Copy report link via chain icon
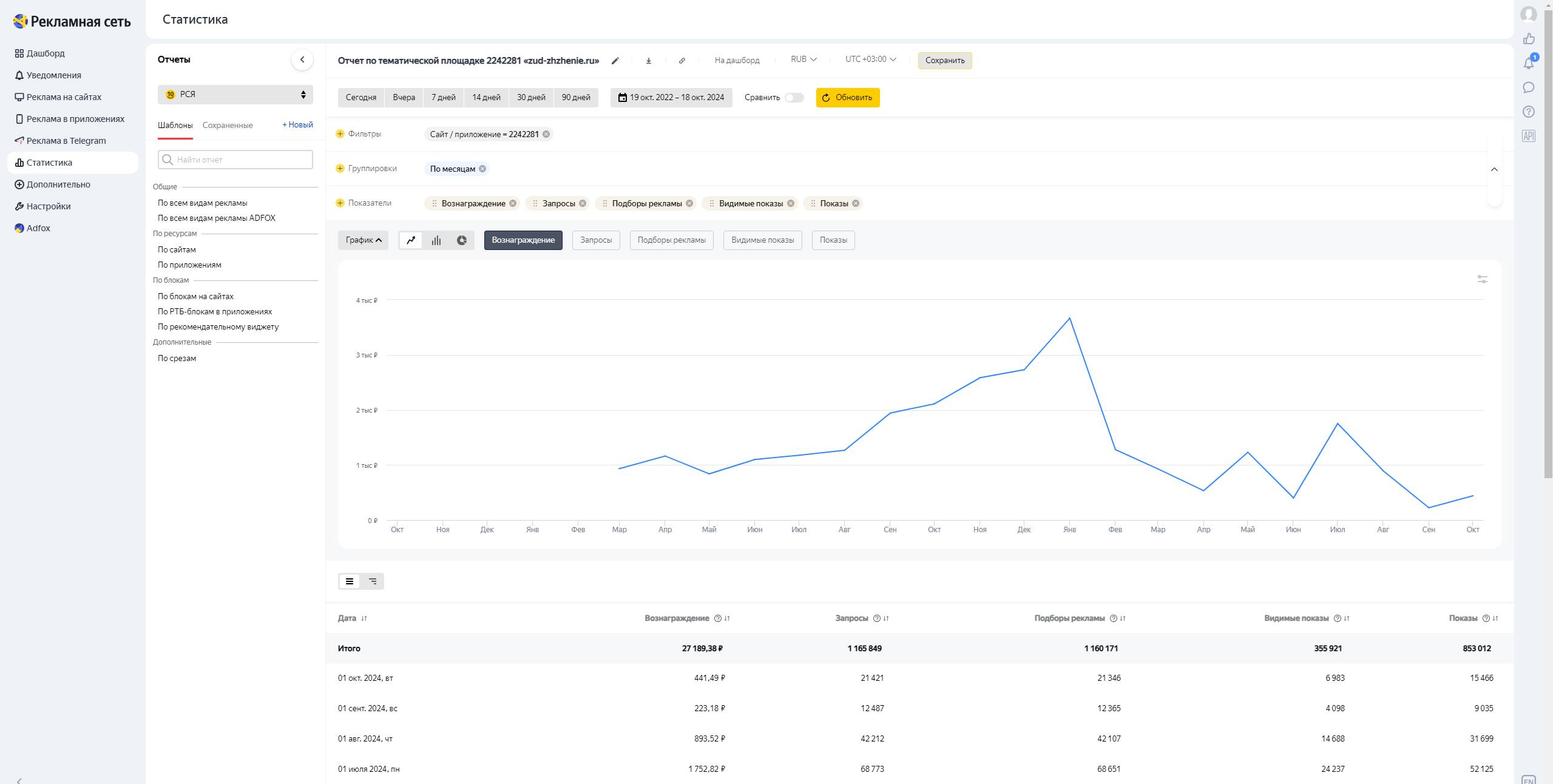Image resolution: width=1553 pixels, height=784 pixels. (682, 61)
